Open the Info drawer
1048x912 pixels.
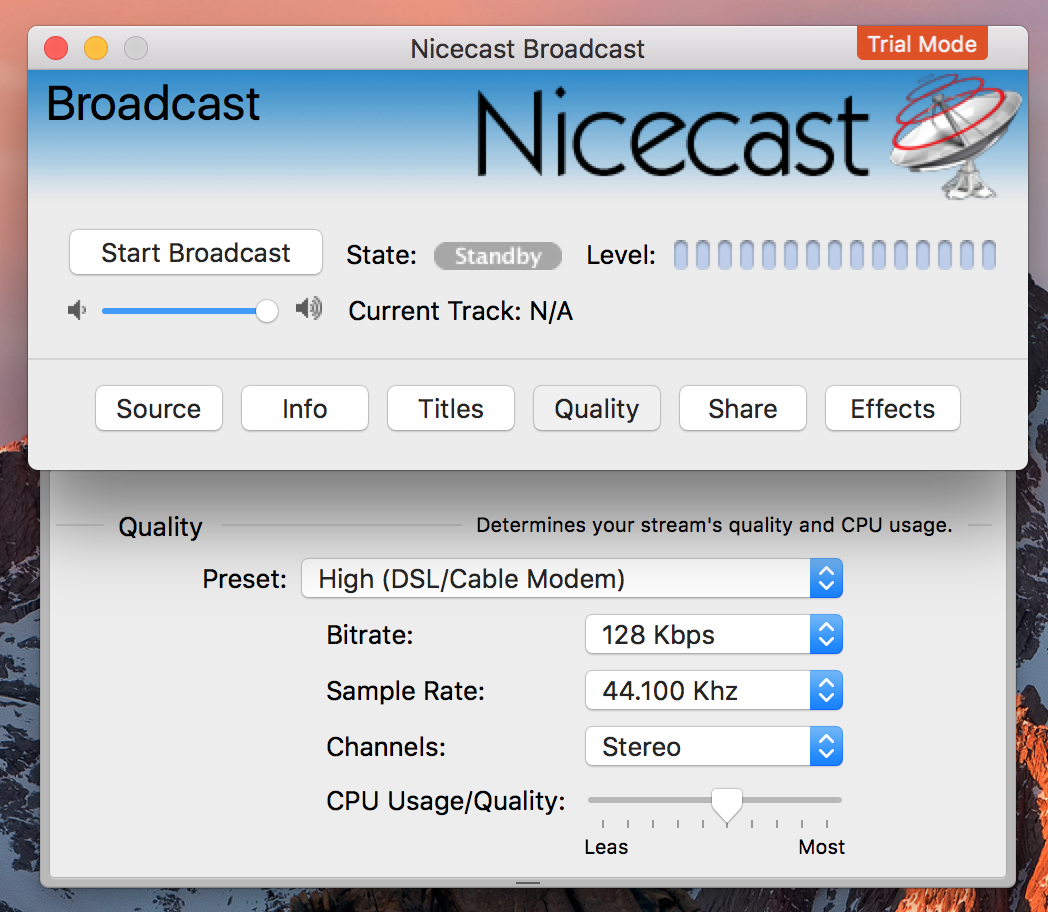305,408
